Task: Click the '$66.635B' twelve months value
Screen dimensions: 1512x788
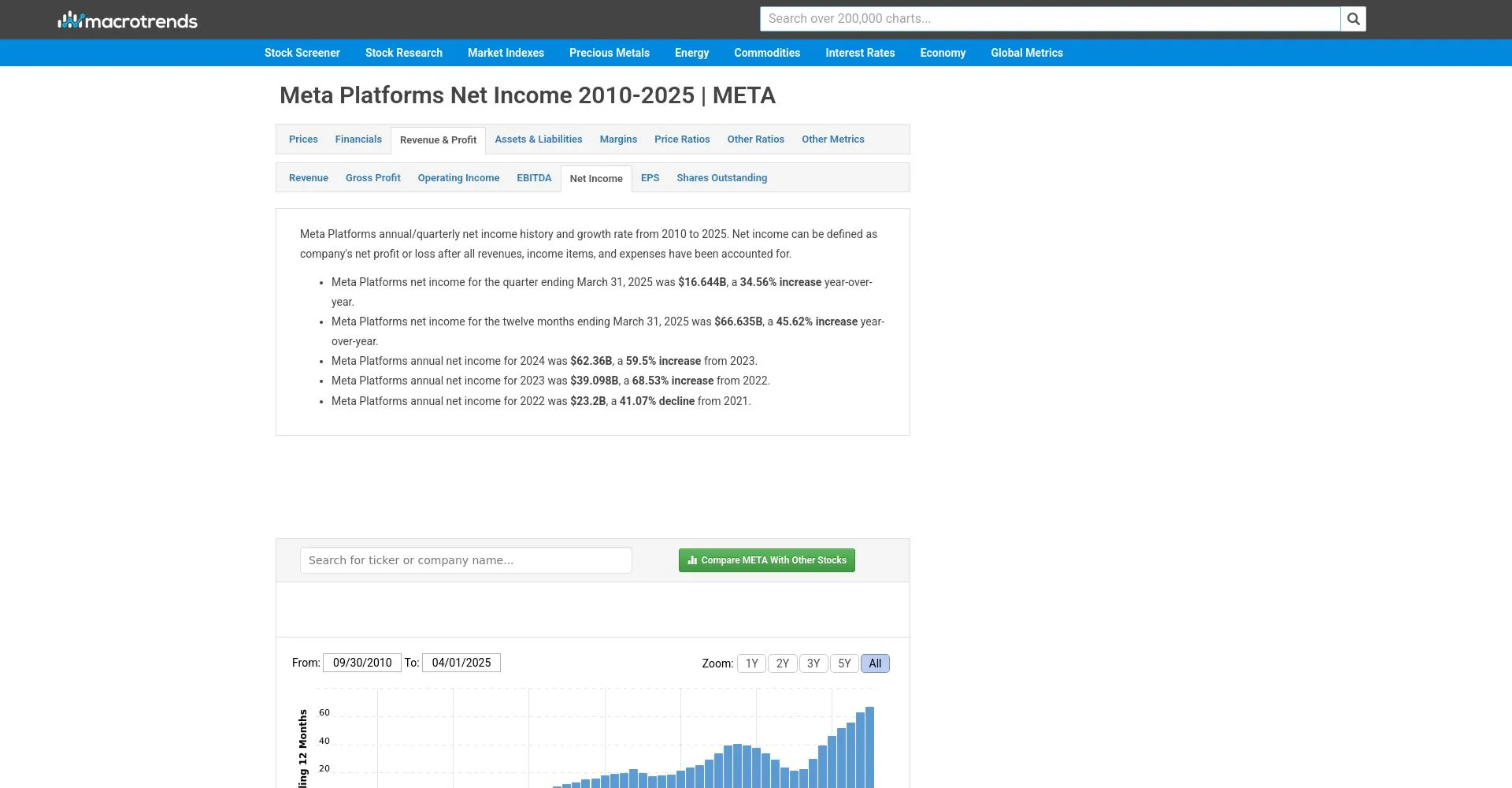Action: (x=739, y=322)
